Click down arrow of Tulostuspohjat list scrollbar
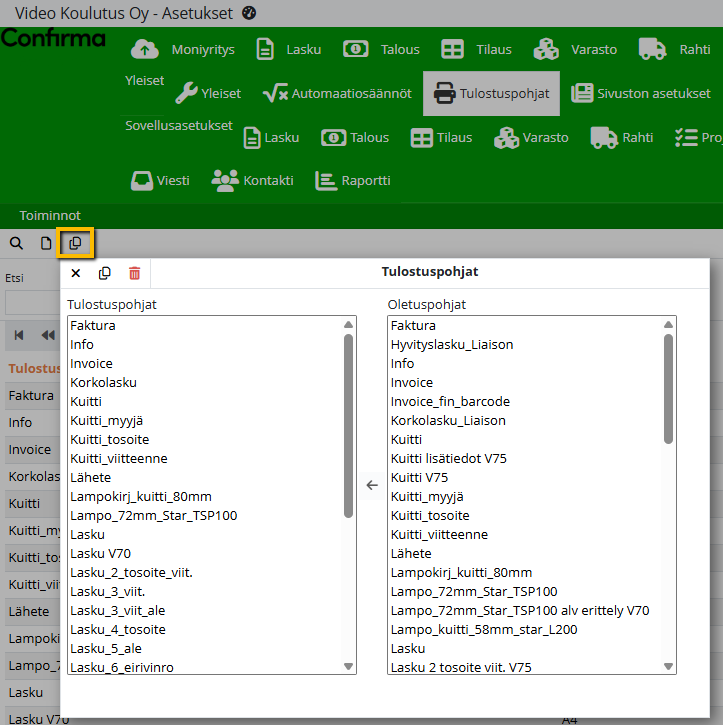Screen dimensions: 723x725 click(348, 666)
